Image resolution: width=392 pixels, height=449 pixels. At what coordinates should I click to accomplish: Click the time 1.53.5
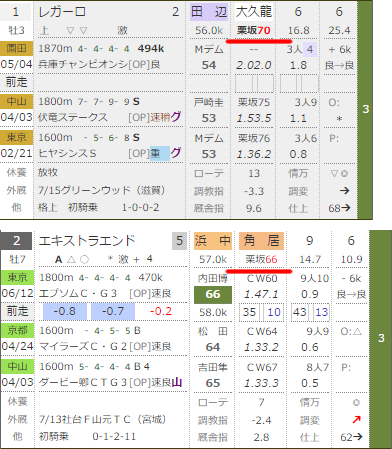click(x=254, y=118)
